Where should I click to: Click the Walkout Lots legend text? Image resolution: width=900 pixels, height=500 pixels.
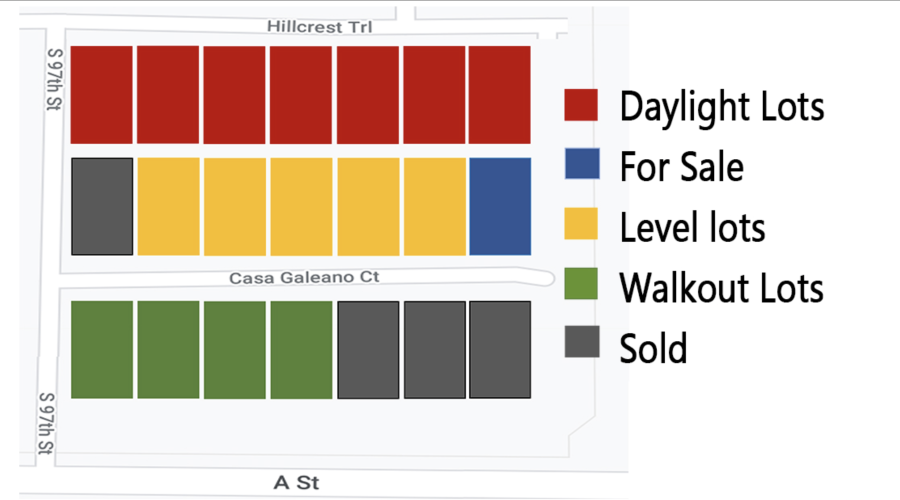point(721,288)
